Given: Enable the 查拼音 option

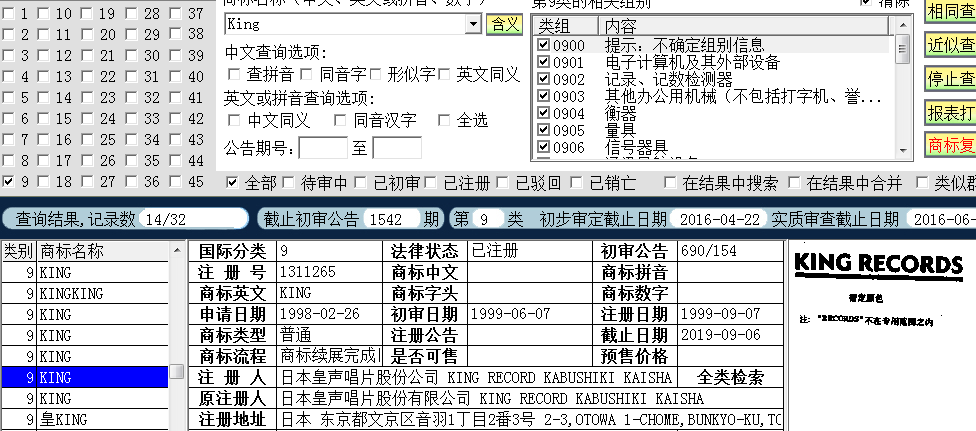Looking at the screenshot, I should point(234,75).
